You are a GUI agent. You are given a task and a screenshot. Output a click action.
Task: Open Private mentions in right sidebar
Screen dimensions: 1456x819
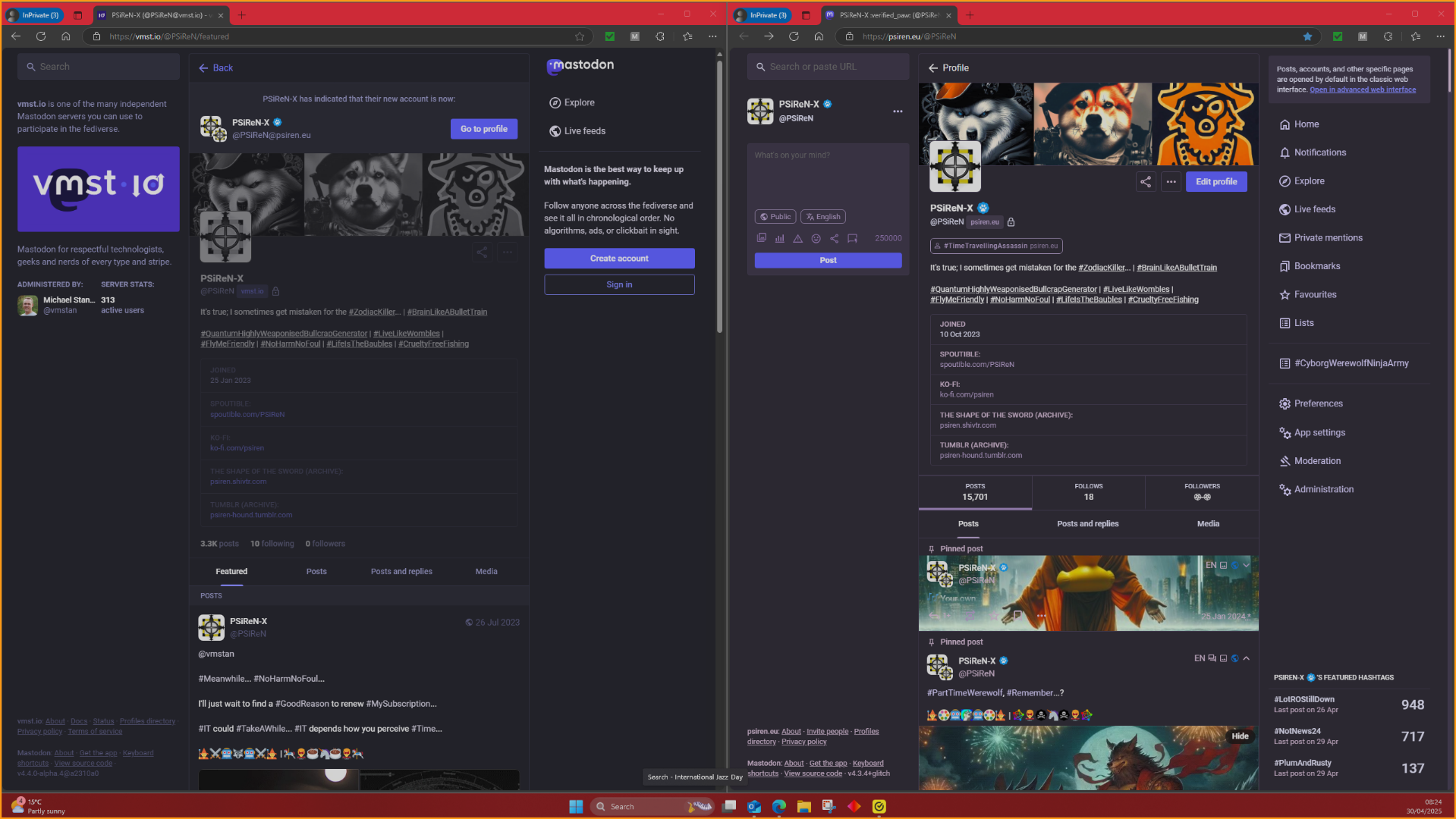point(1320,238)
